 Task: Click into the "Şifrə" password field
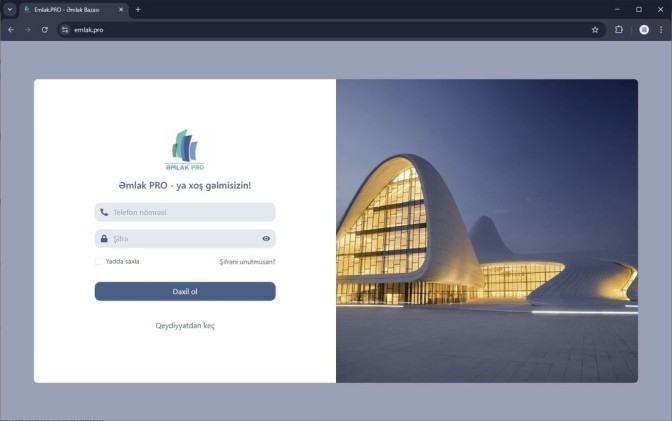180,239
